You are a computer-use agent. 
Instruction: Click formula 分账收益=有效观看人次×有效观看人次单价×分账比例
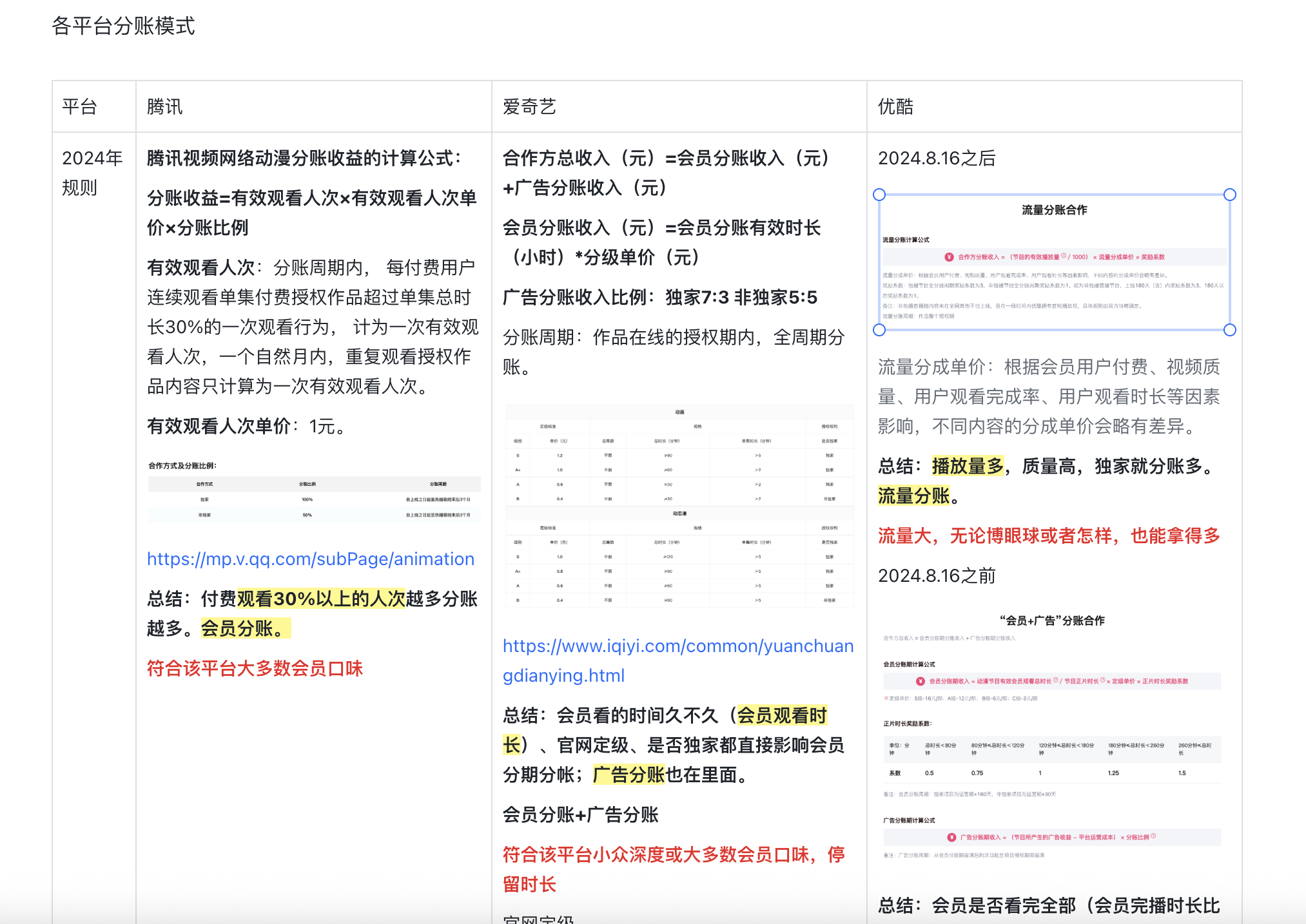(x=312, y=213)
